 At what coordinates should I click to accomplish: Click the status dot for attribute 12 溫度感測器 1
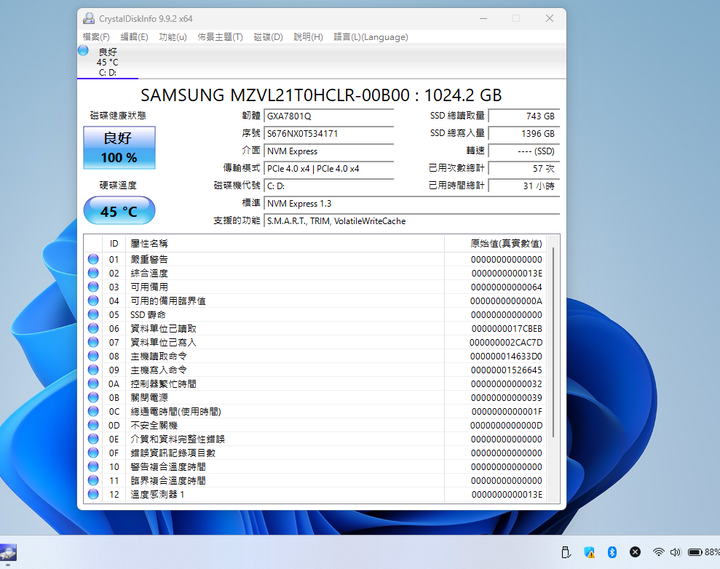(x=93, y=494)
